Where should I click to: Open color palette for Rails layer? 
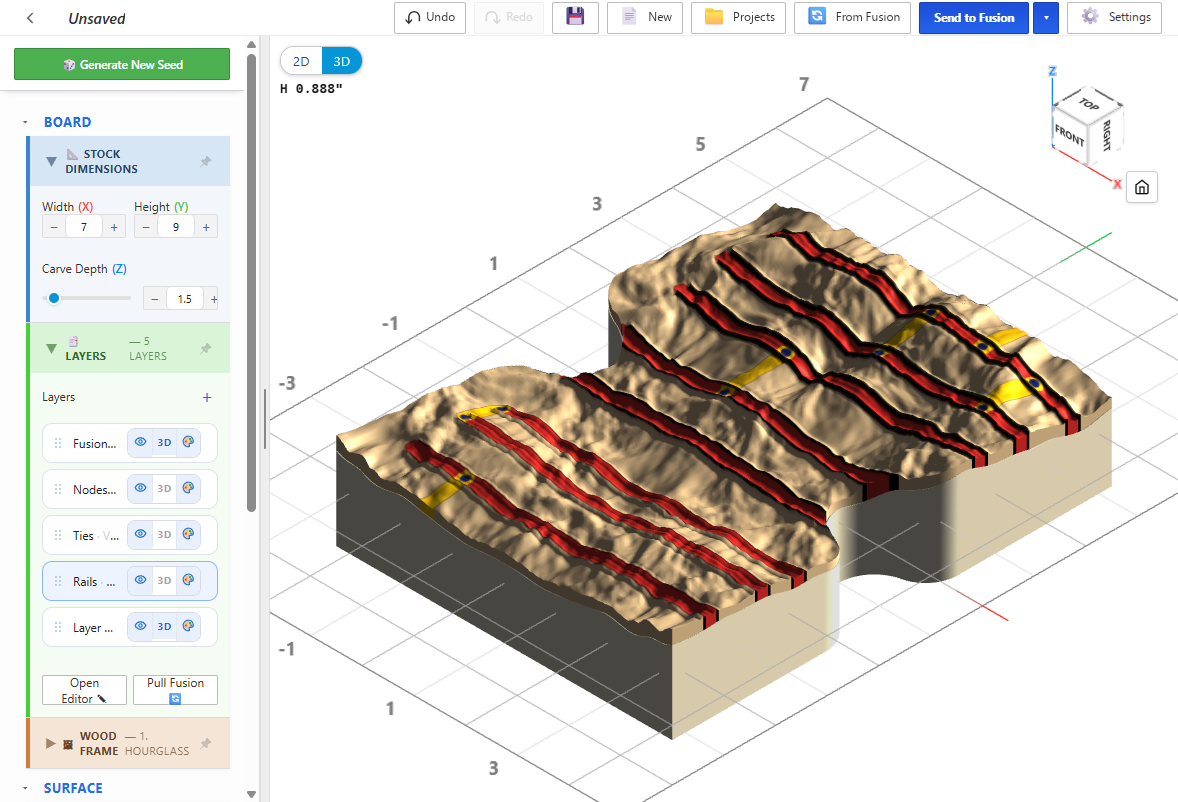point(189,580)
